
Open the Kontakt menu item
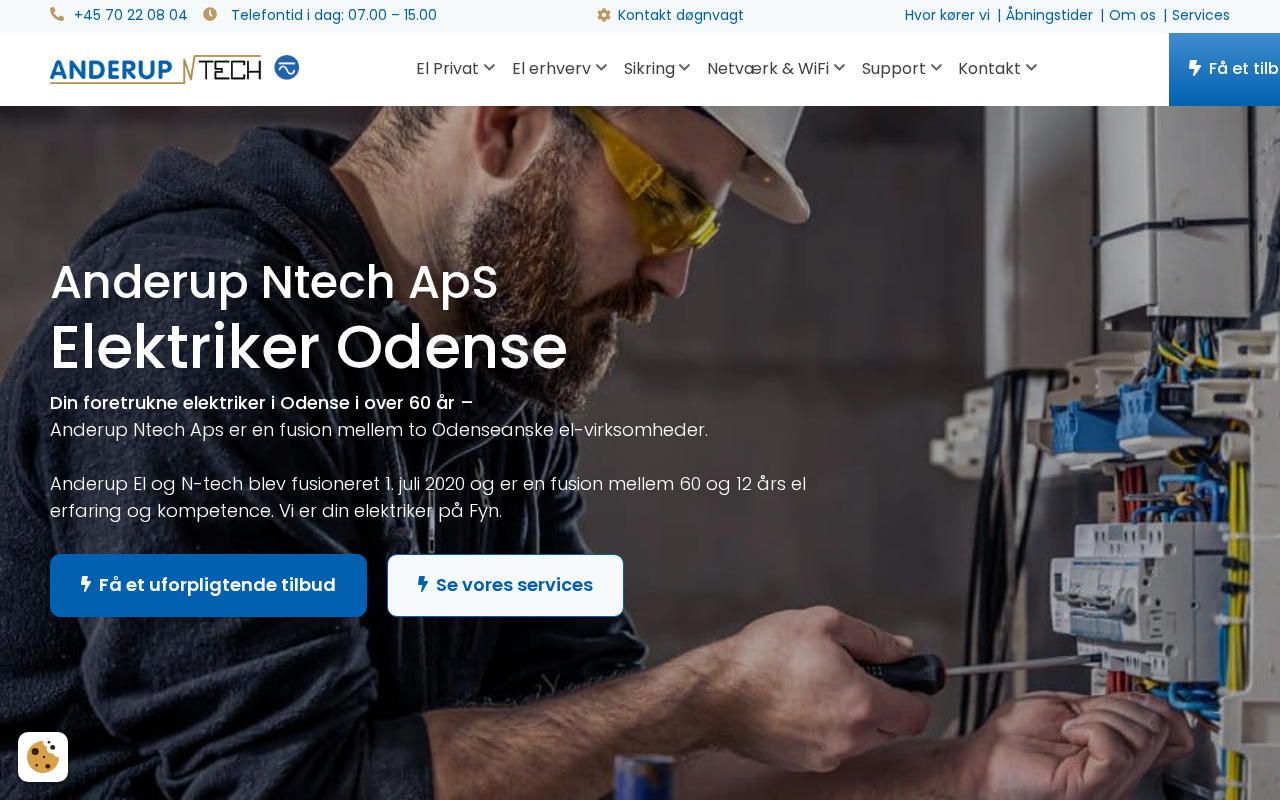(997, 68)
